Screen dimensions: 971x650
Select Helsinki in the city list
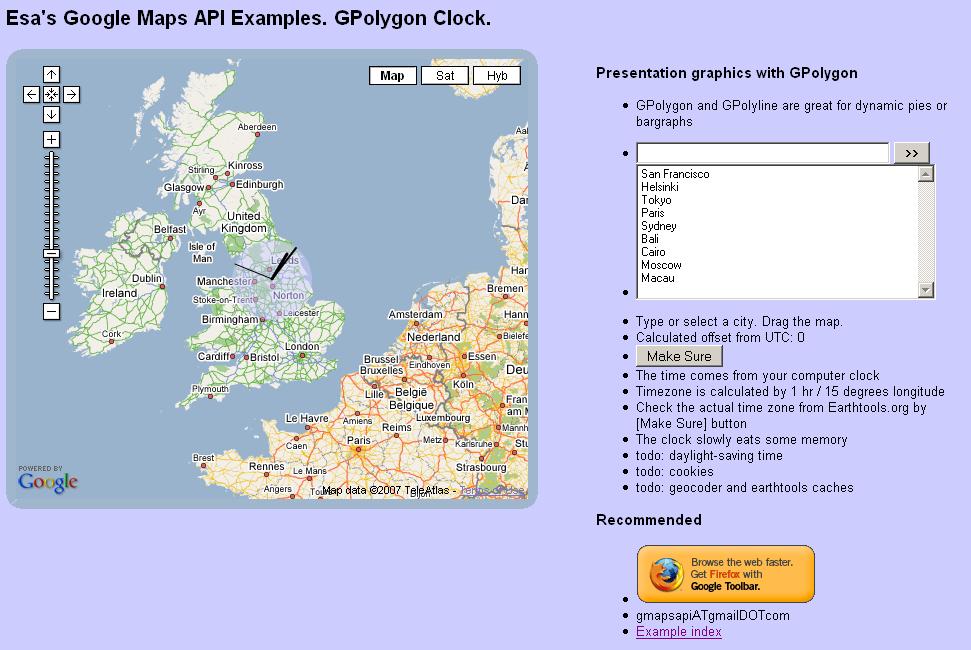coord(660,187)
